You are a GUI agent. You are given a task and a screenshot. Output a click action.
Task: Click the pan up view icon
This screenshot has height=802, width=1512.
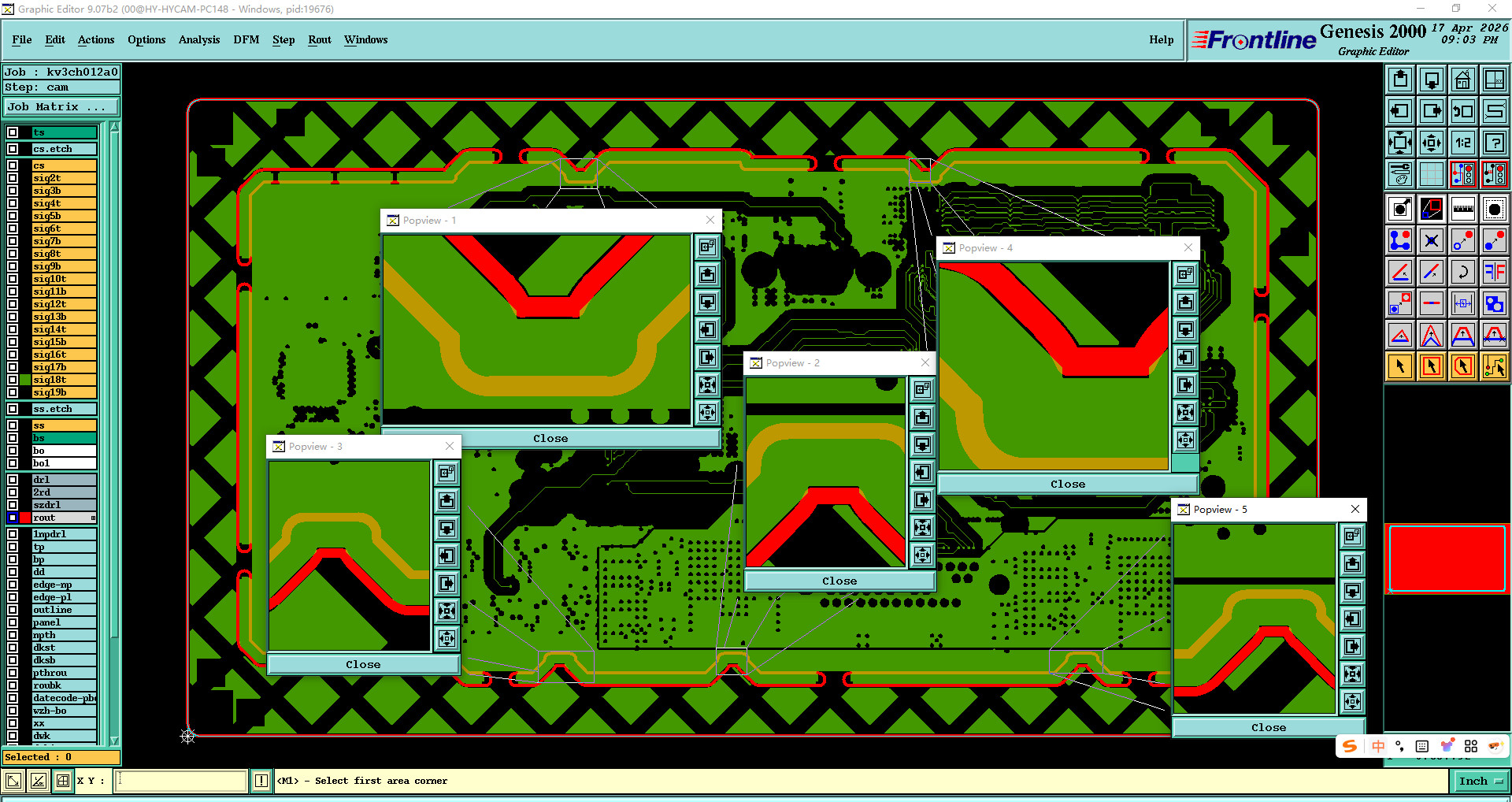(1400, 80)
